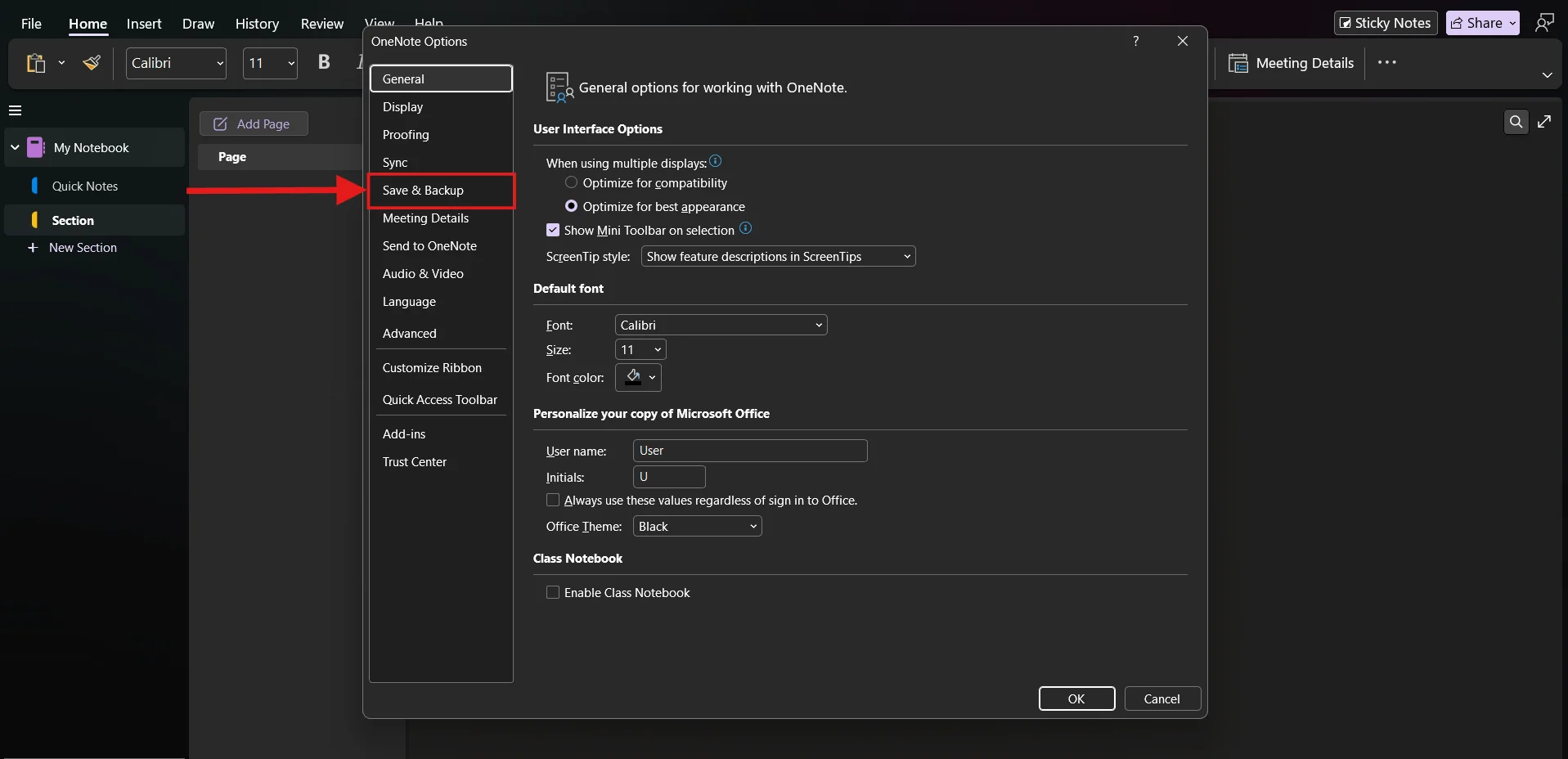Open ribbon overflow three-dots menu
1568x759 pixels.
pyautogui.click(x=1387, y=62)
